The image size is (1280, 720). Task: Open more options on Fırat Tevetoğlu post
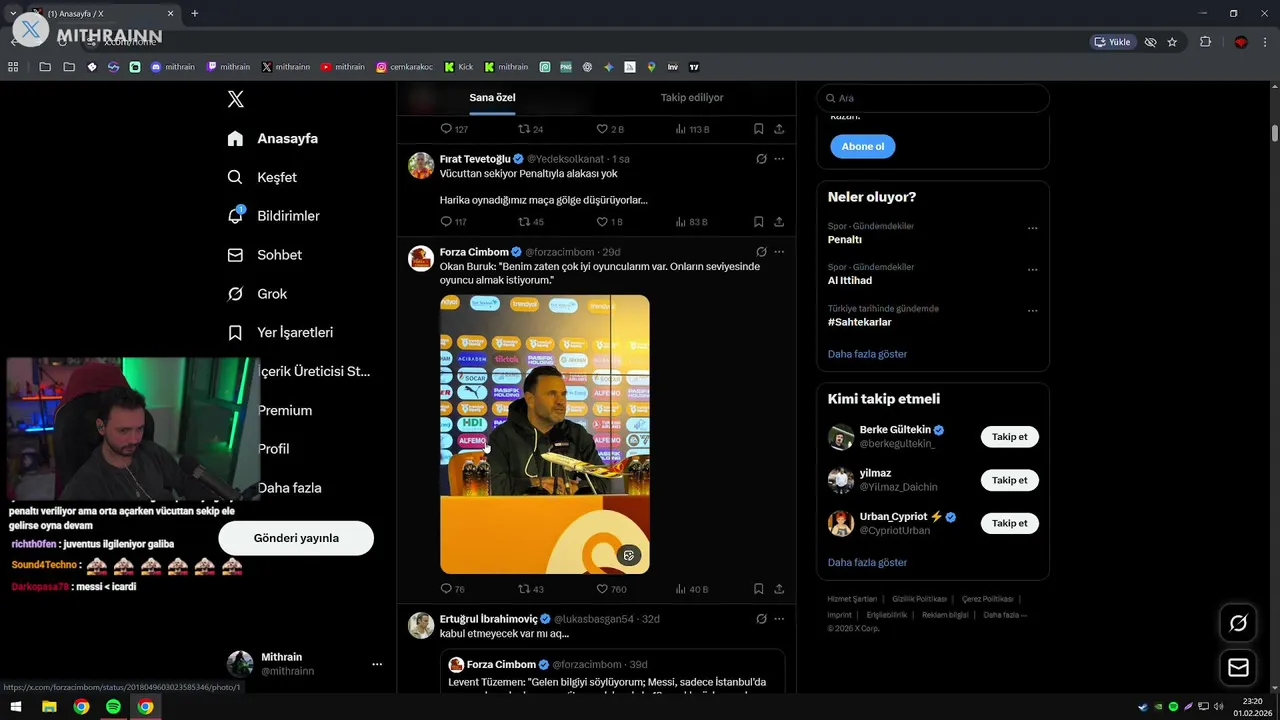point(779,159)
